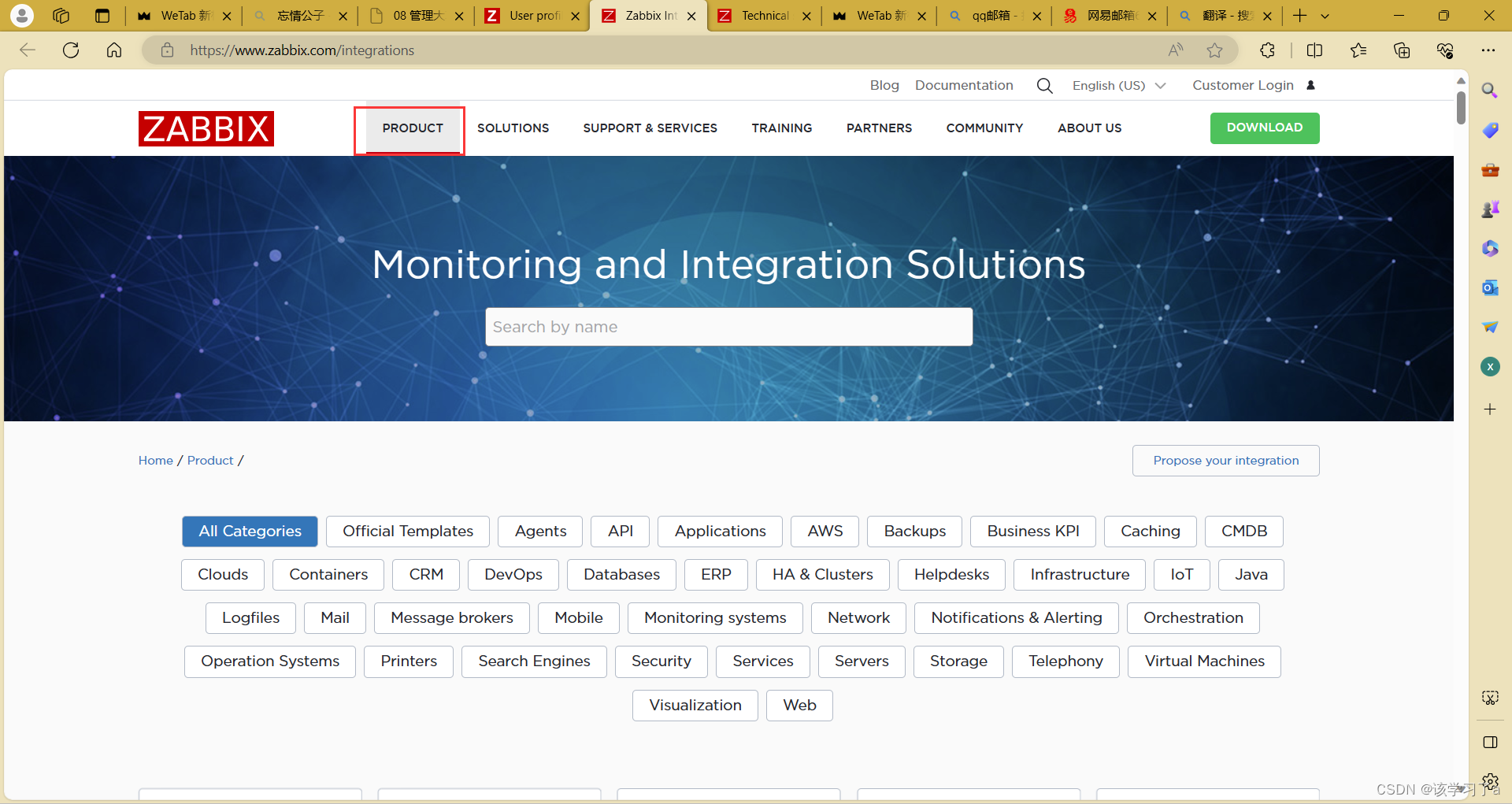The image size is (1512, 804).
Task: Open the PRODUCT menu
Action: coord(413,128)
